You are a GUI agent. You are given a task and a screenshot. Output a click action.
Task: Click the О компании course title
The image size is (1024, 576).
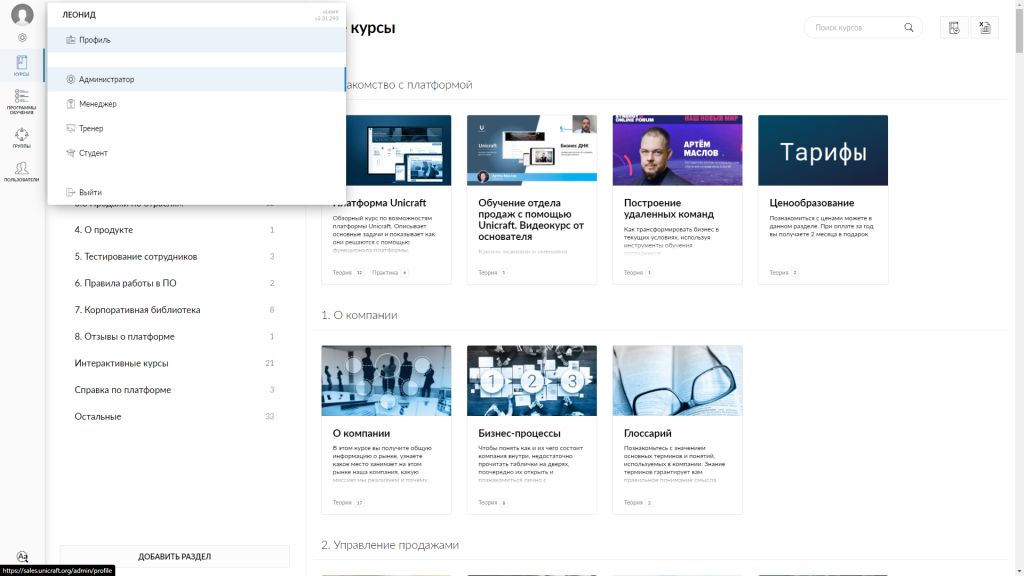click(x=361, y=433)
